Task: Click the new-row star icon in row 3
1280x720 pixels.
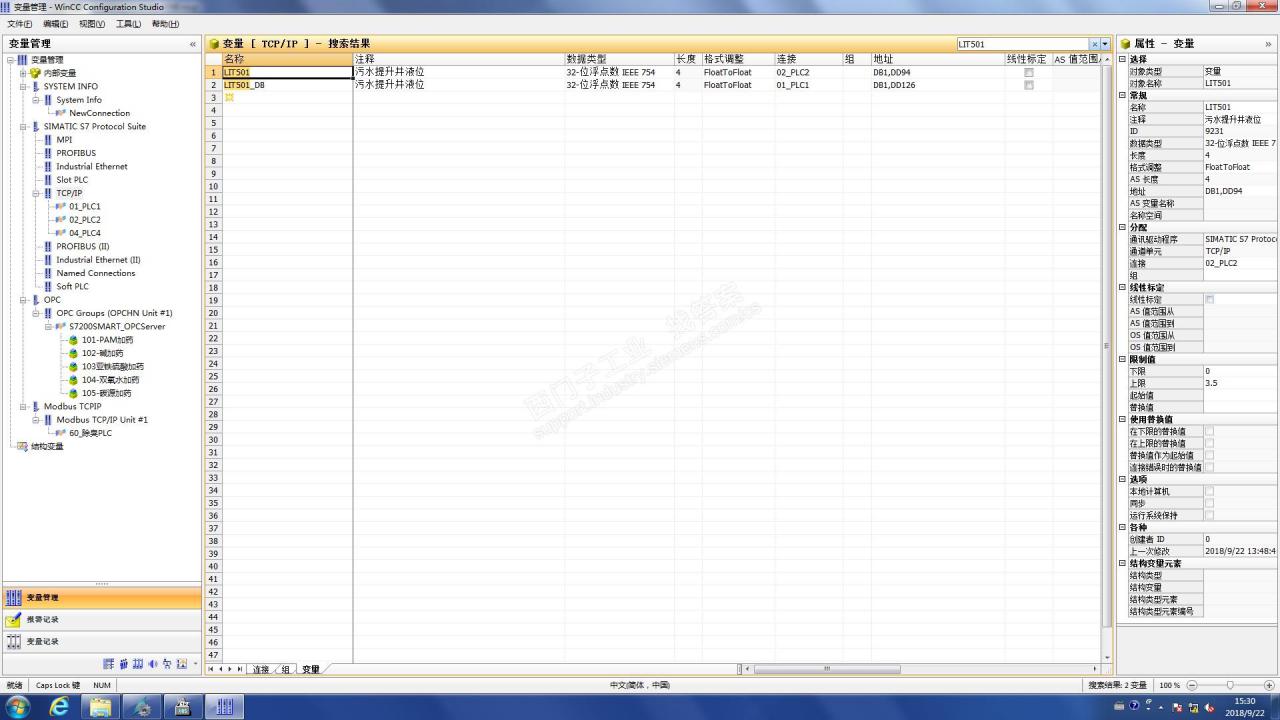Action: 229,97
